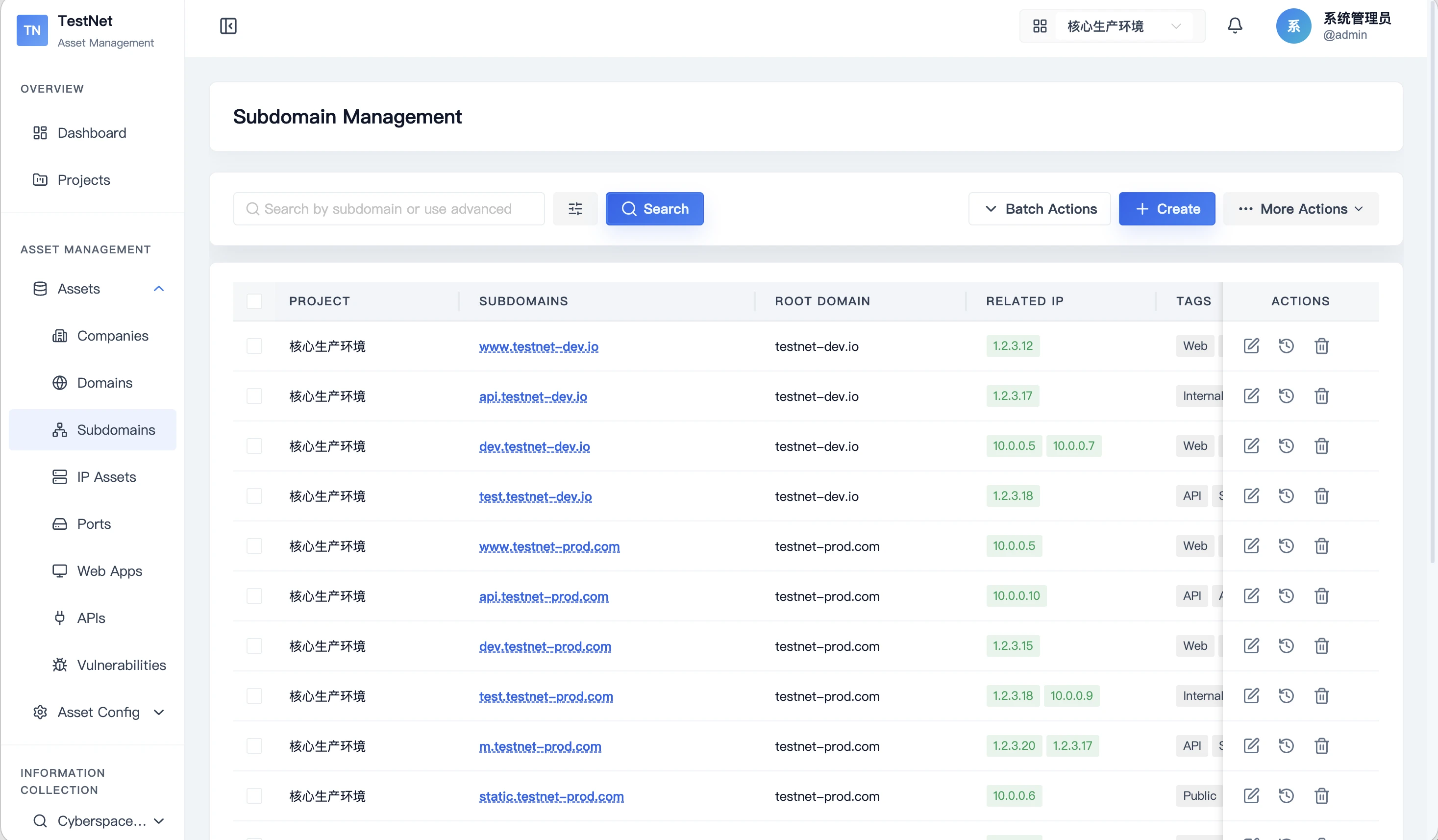The image size is (1438, 840).
Task: Expand the More Actions menu
Action: click(1301, 209)
